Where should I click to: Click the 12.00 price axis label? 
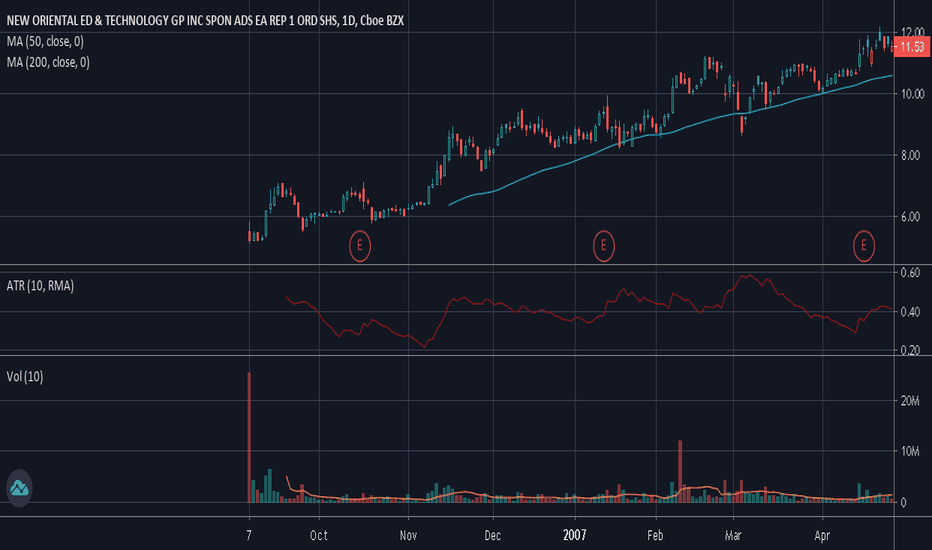pos(912,32)
